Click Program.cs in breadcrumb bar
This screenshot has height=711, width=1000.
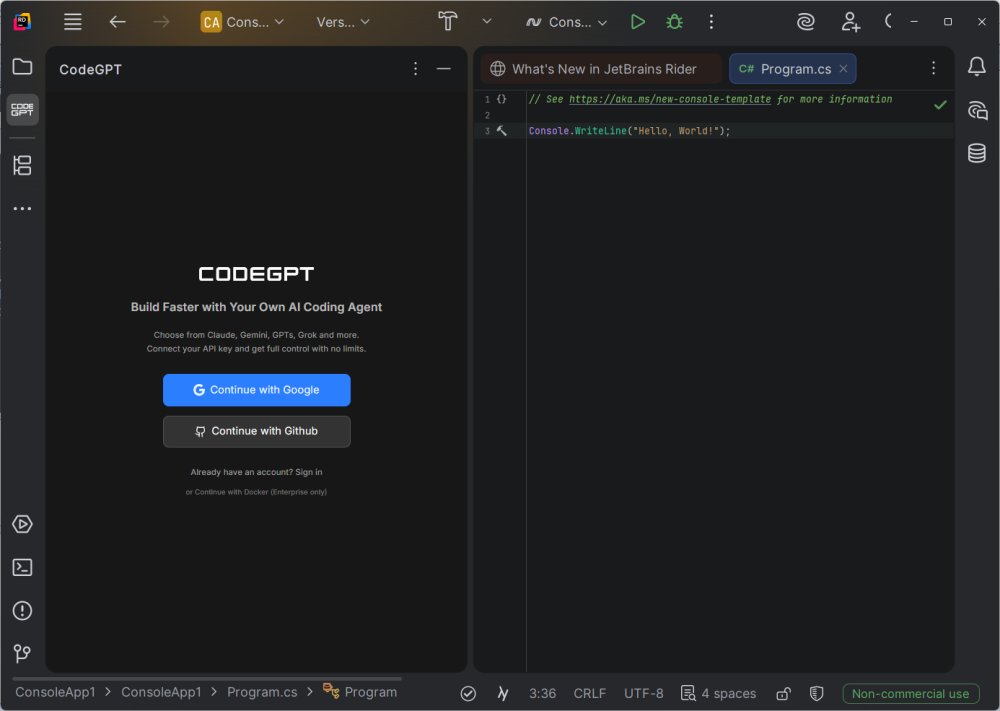[262, 693]
